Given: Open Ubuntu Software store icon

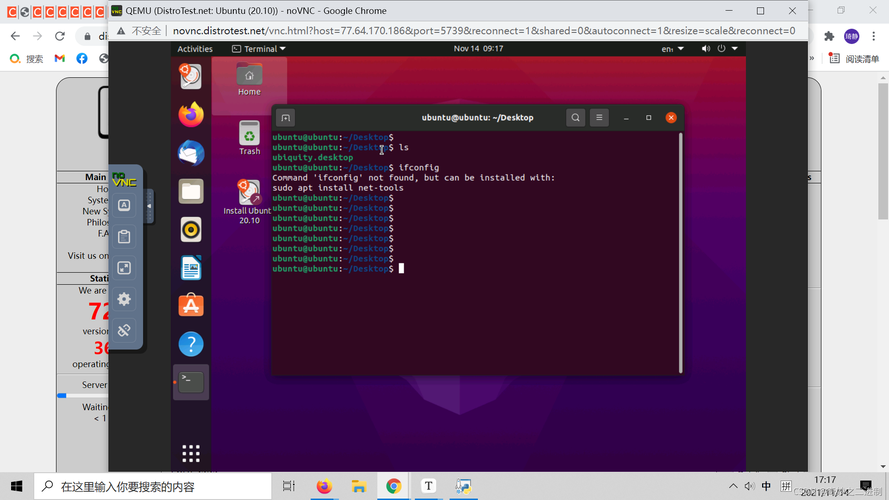Looking at the screenshot, I should pos(191,305).
